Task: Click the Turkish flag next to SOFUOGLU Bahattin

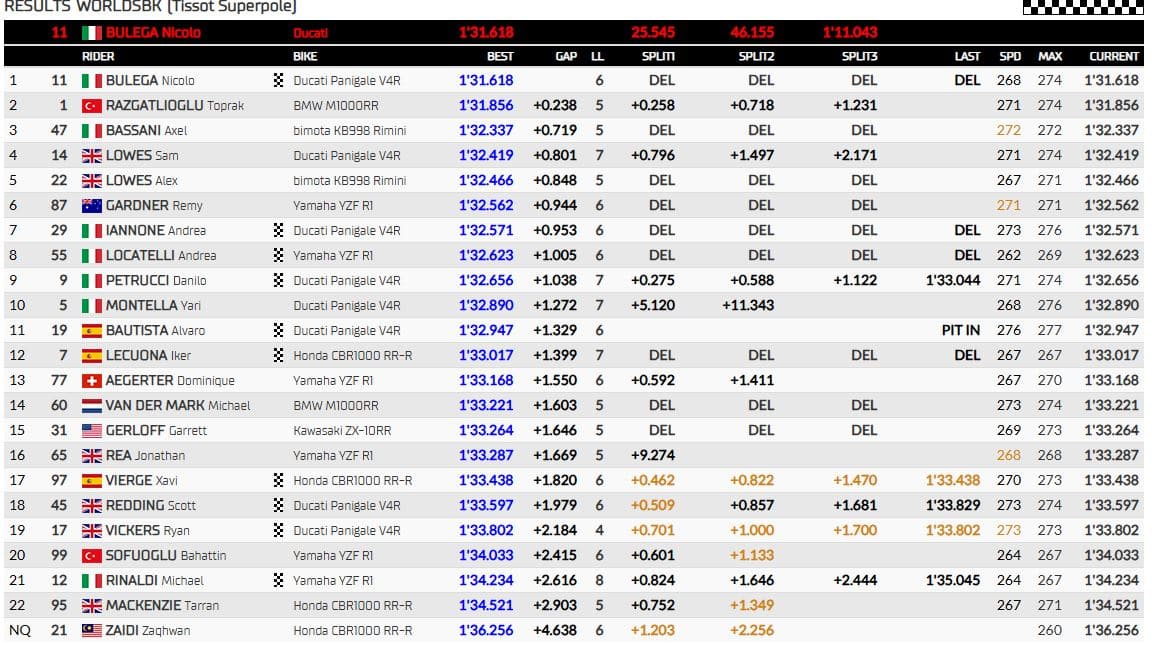Action: pyautogui.click(x=91, y=556)
